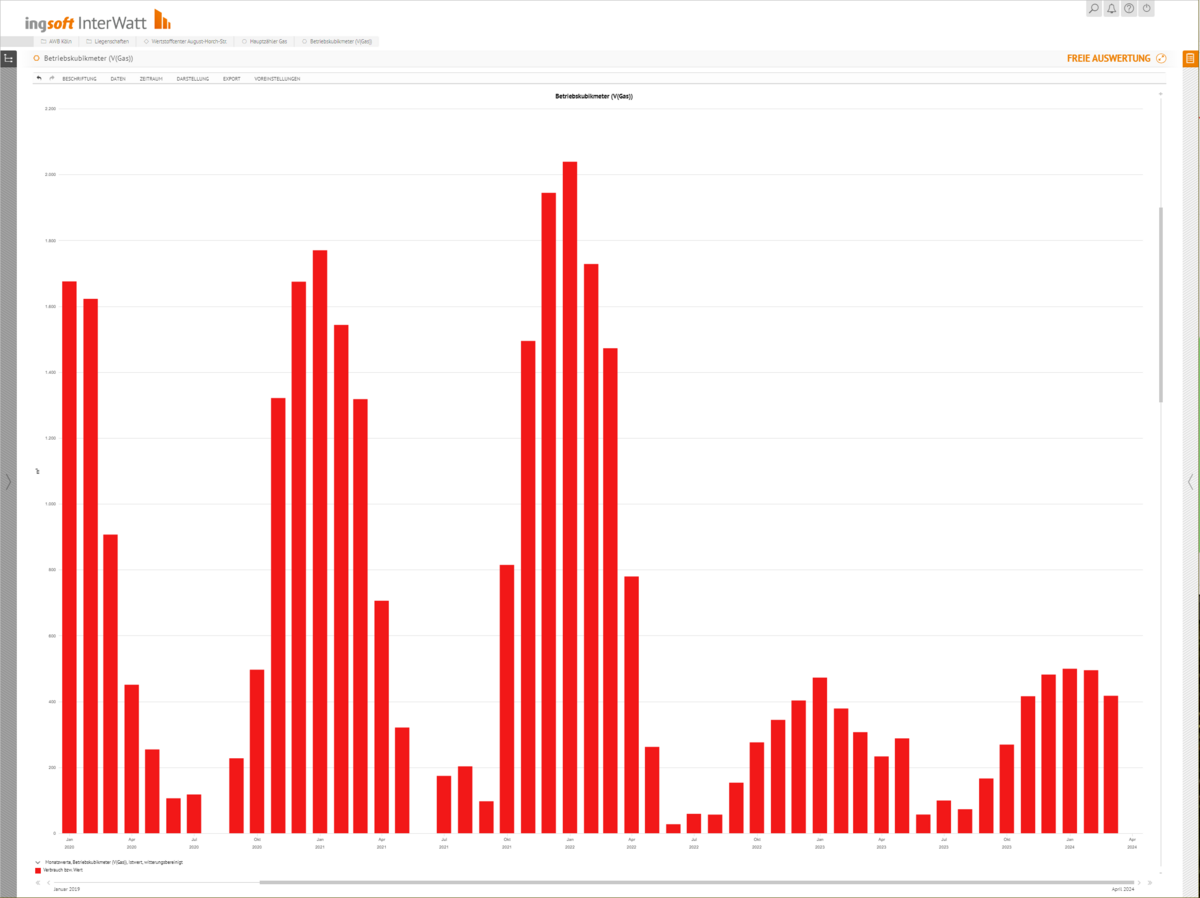Open the search magnifier icon
The width and height of the screenshot is (1200, 898).
coord(1094,9)
